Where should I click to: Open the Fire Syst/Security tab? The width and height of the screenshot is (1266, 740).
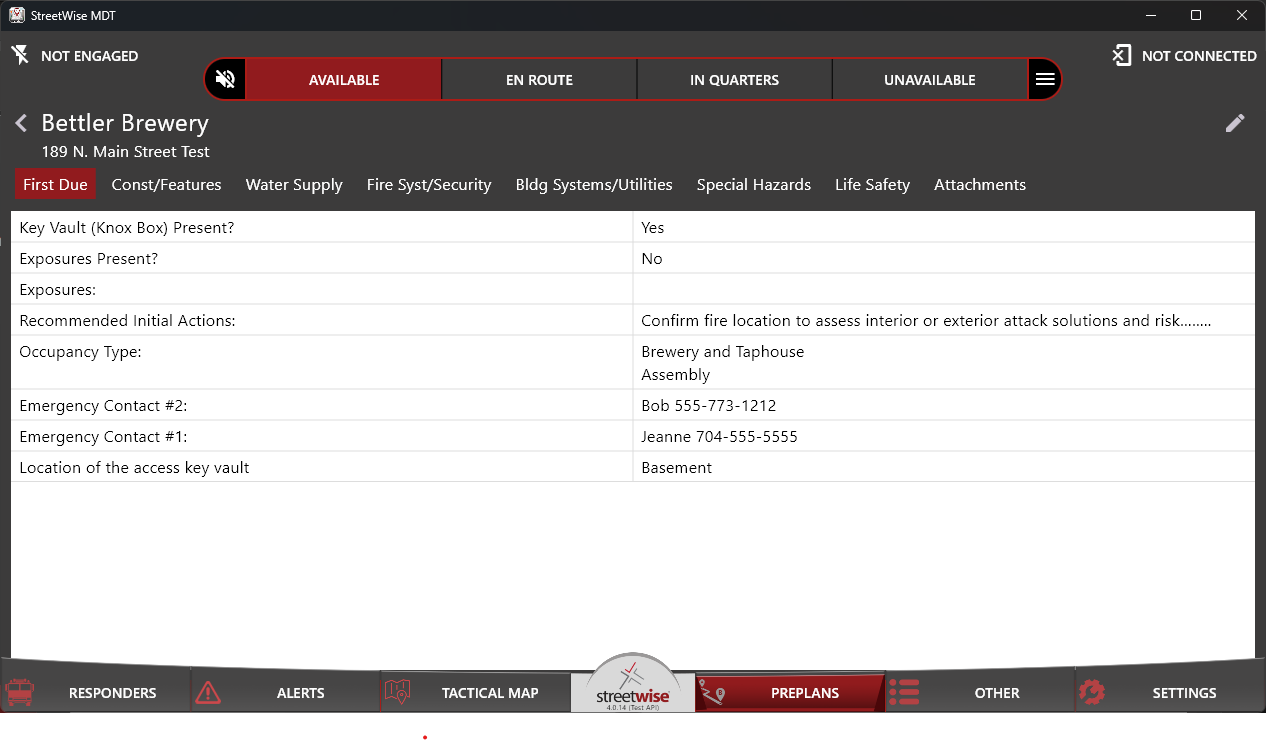click(429, 184)
